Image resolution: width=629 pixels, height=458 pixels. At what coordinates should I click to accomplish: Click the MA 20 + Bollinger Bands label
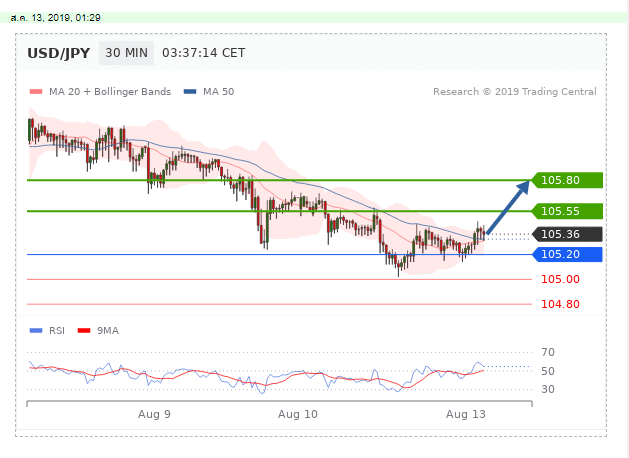pyautogui.click(x=110, y=92)
